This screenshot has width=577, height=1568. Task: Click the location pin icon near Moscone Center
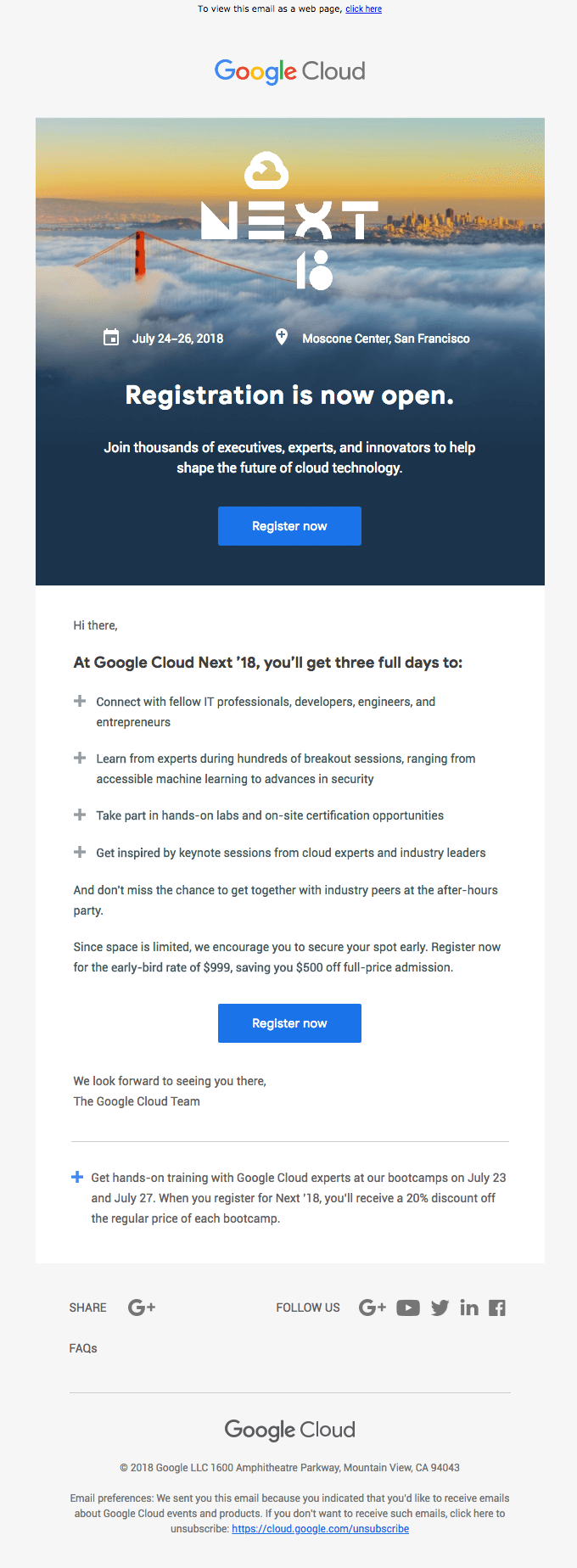[x=282, y=337]
